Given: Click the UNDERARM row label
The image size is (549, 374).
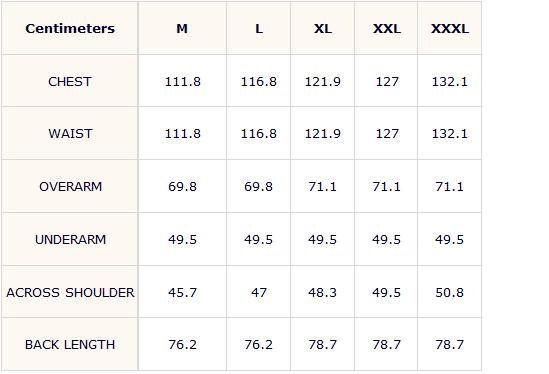Looking at the screenshot, I should 70,240.
